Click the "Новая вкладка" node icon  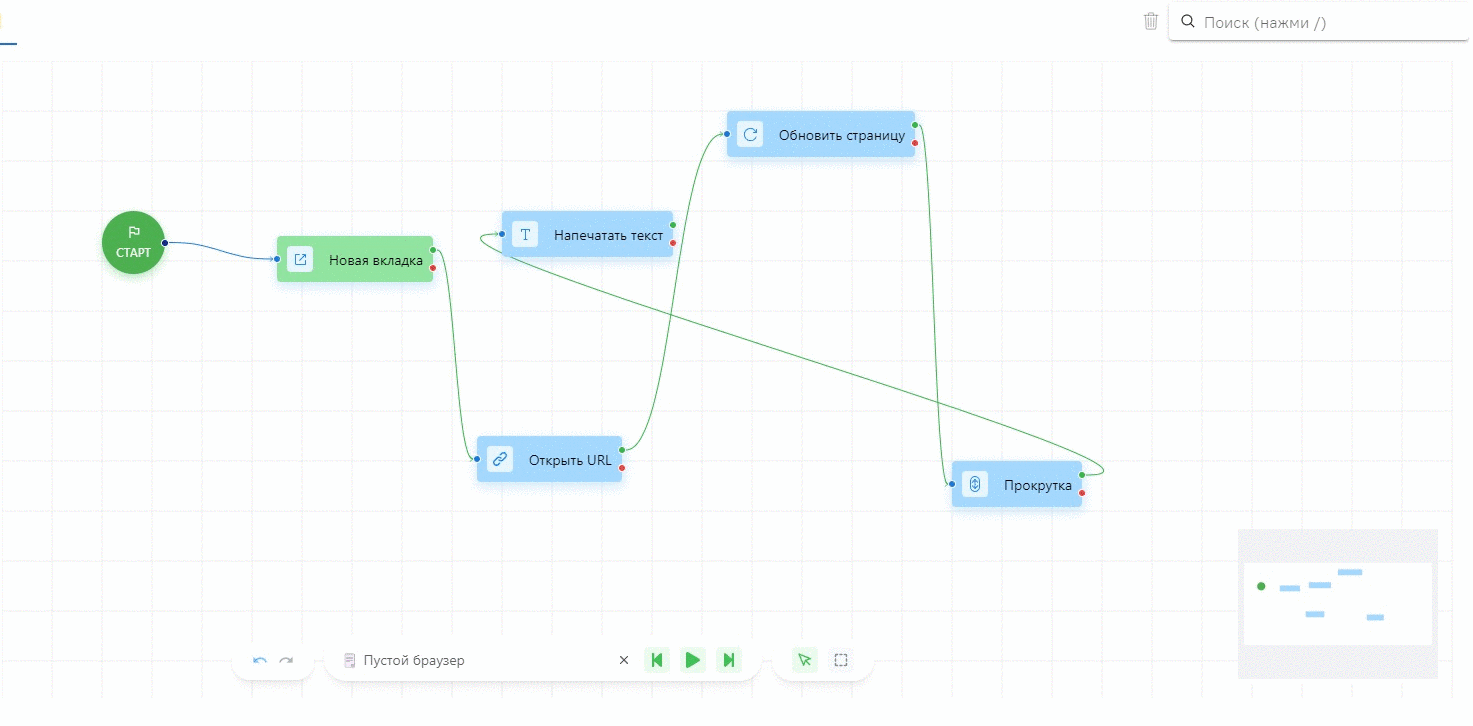coord(299,260)
